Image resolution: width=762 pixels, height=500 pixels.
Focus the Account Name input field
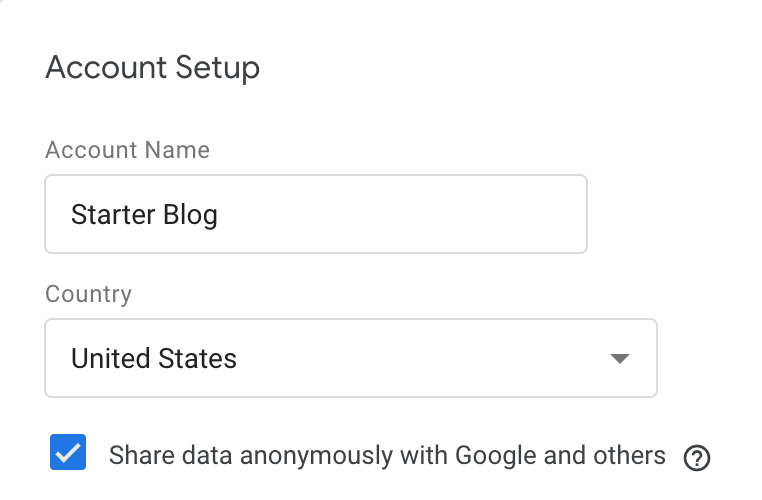tap(316, 214)
